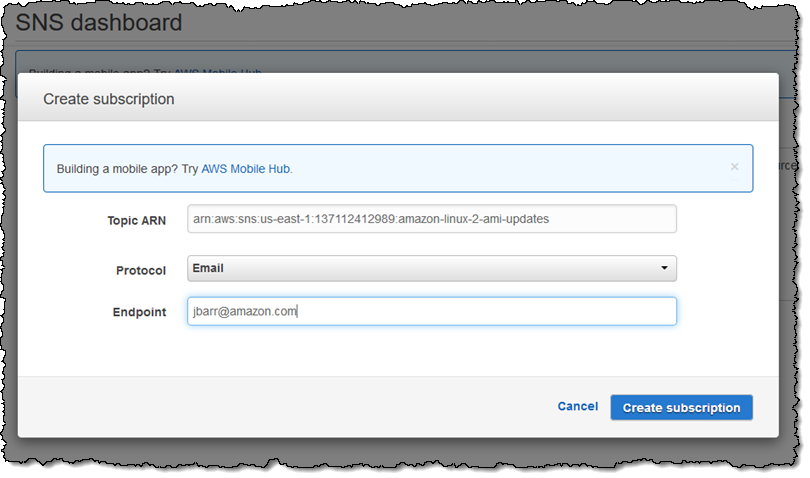Focus the Endpoint email field
The width and height of the screenshot is (810, 478).
pyautogui.click(x=431, y=312)
